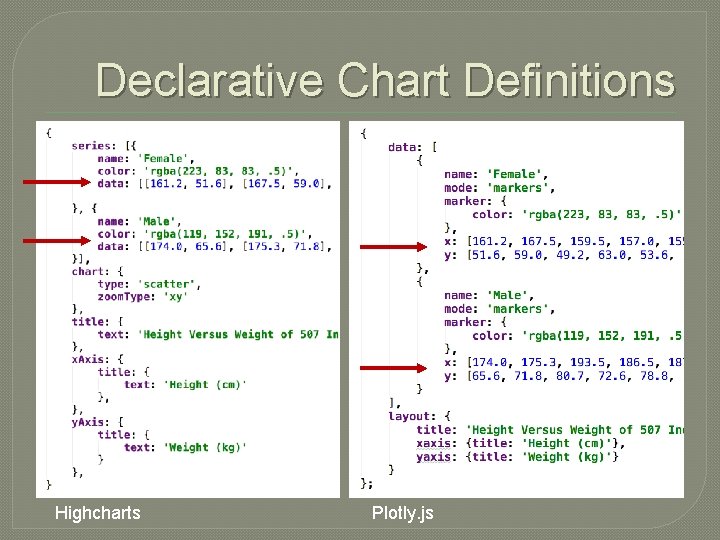Click Plotly color 'rgba(223, 83, 83, .5)' line
The width and height of the screenshot is (720, 540).
pos(577,214)
